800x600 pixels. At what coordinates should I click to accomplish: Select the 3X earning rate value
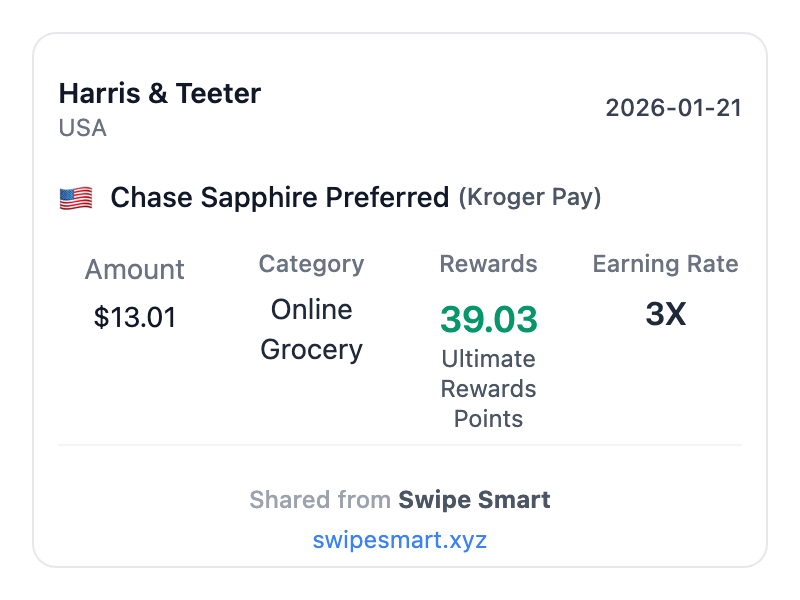[665, 314]
